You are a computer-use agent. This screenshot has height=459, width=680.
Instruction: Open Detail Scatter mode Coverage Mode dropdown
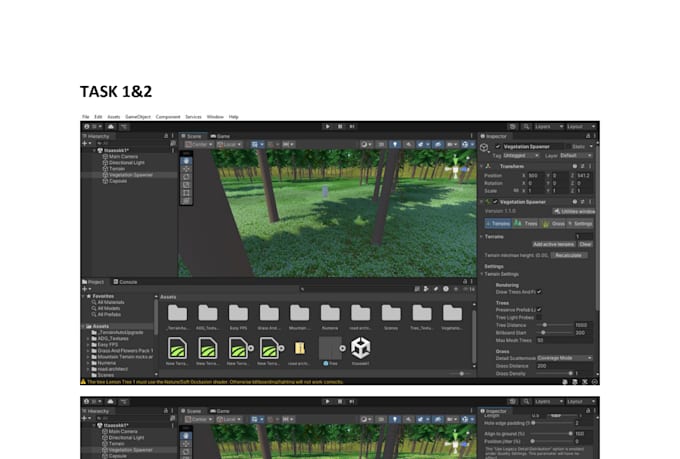pos(565,358)
